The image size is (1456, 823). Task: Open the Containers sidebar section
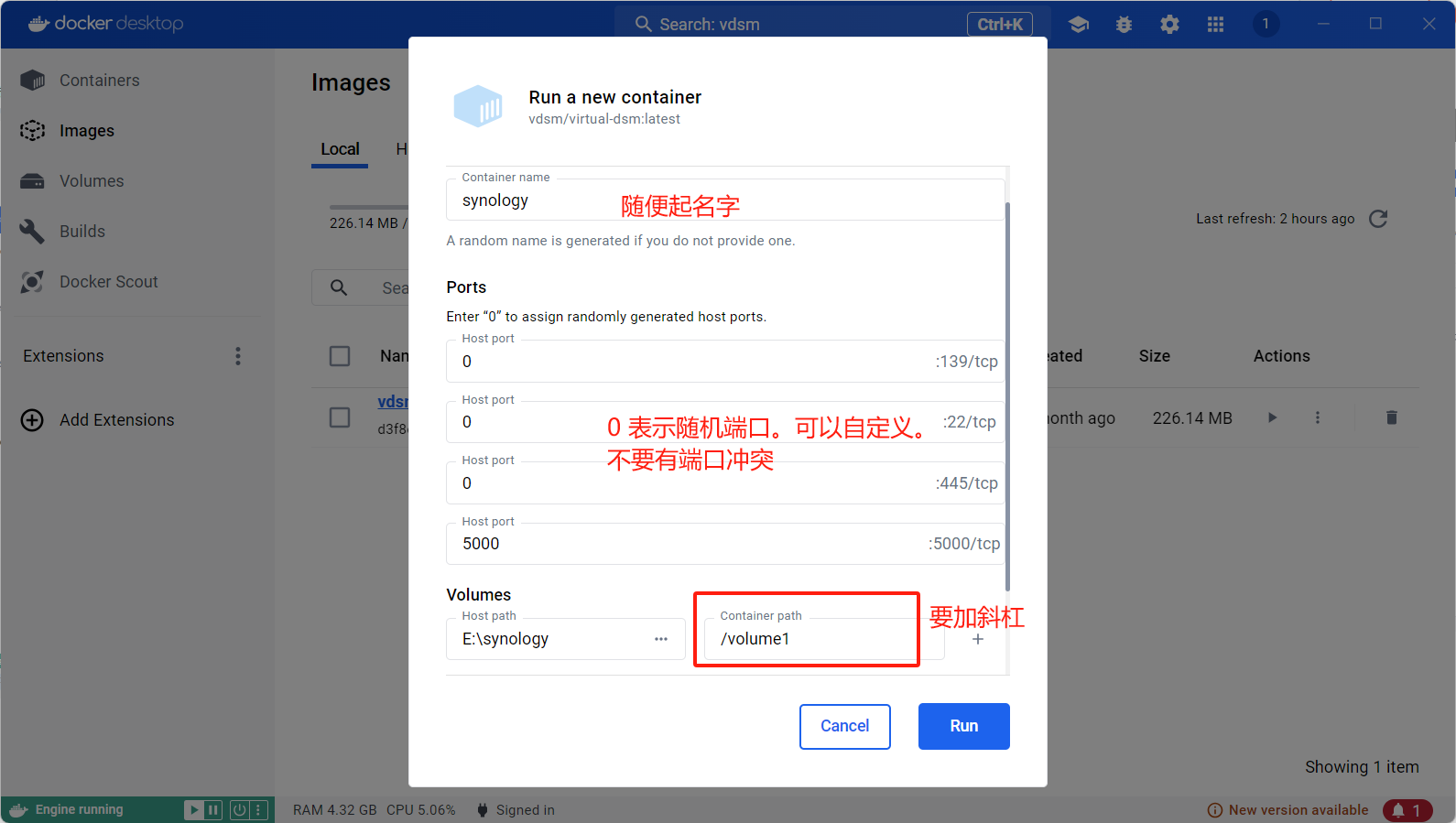[99, 81]
